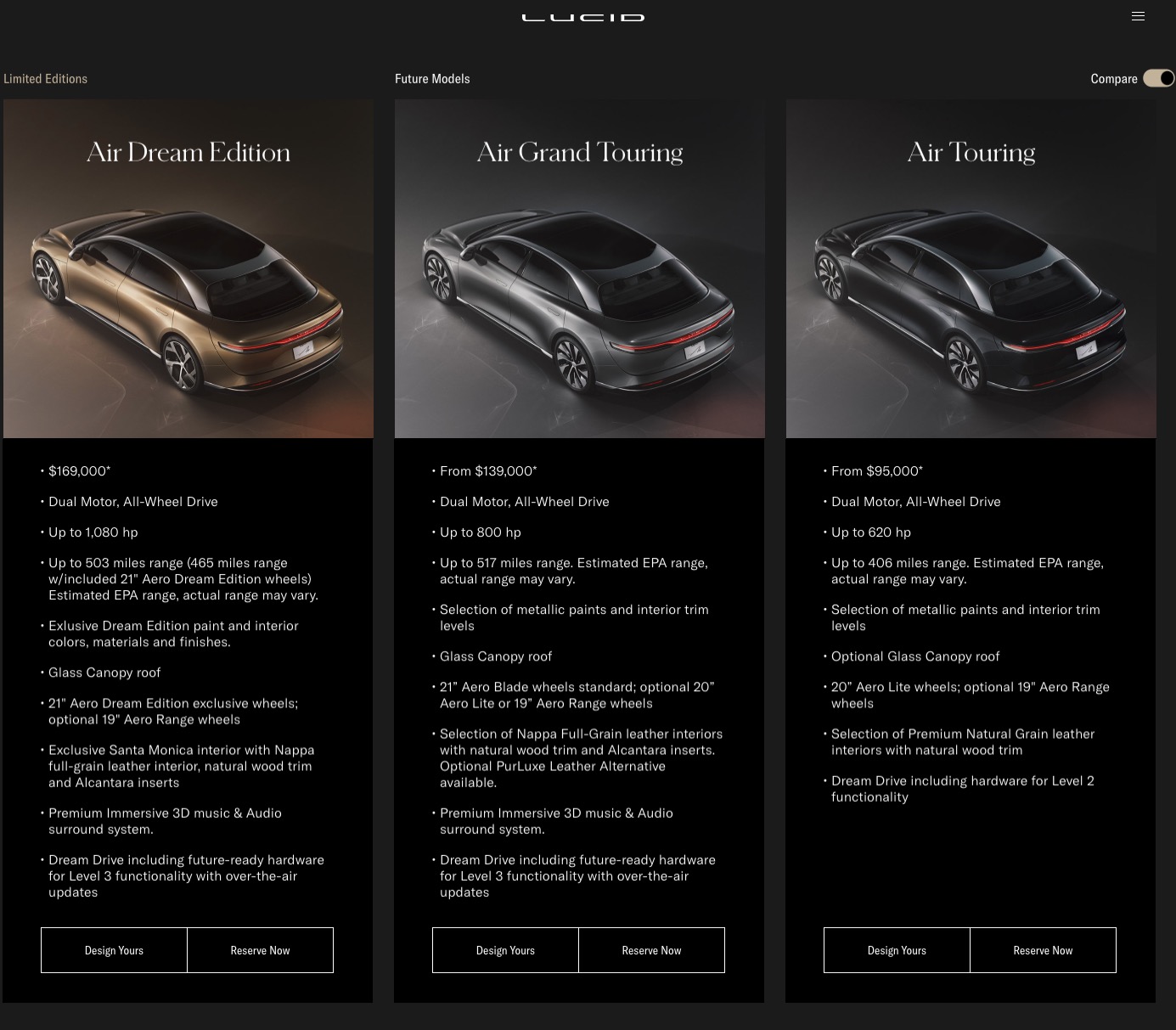Click Reserve Now for Air Dream Edition

(261, 950)
